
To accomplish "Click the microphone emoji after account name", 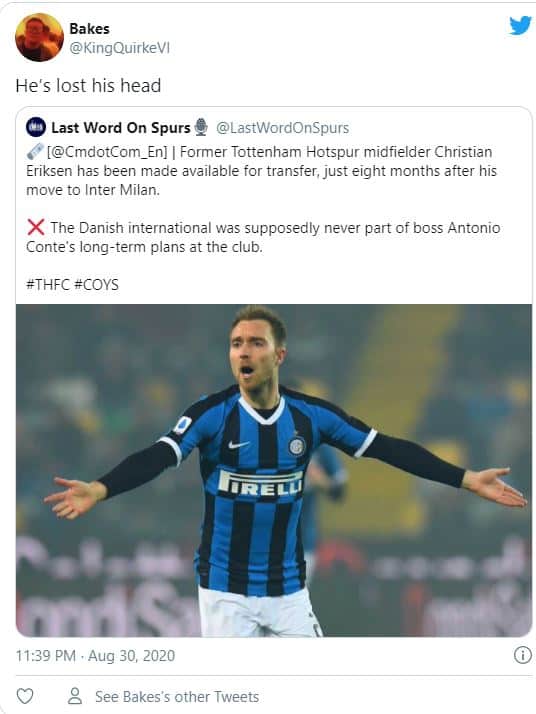I will [201, 128].
